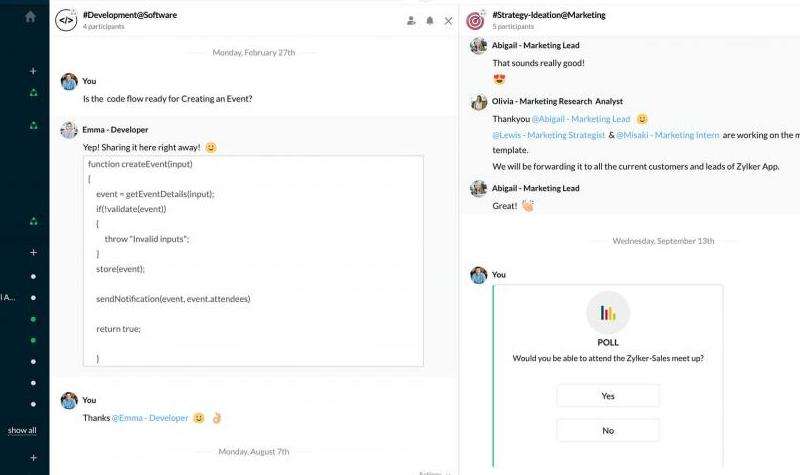Click the plus icon directly beneath Home
800x475 pixels.
coord(33,71)
